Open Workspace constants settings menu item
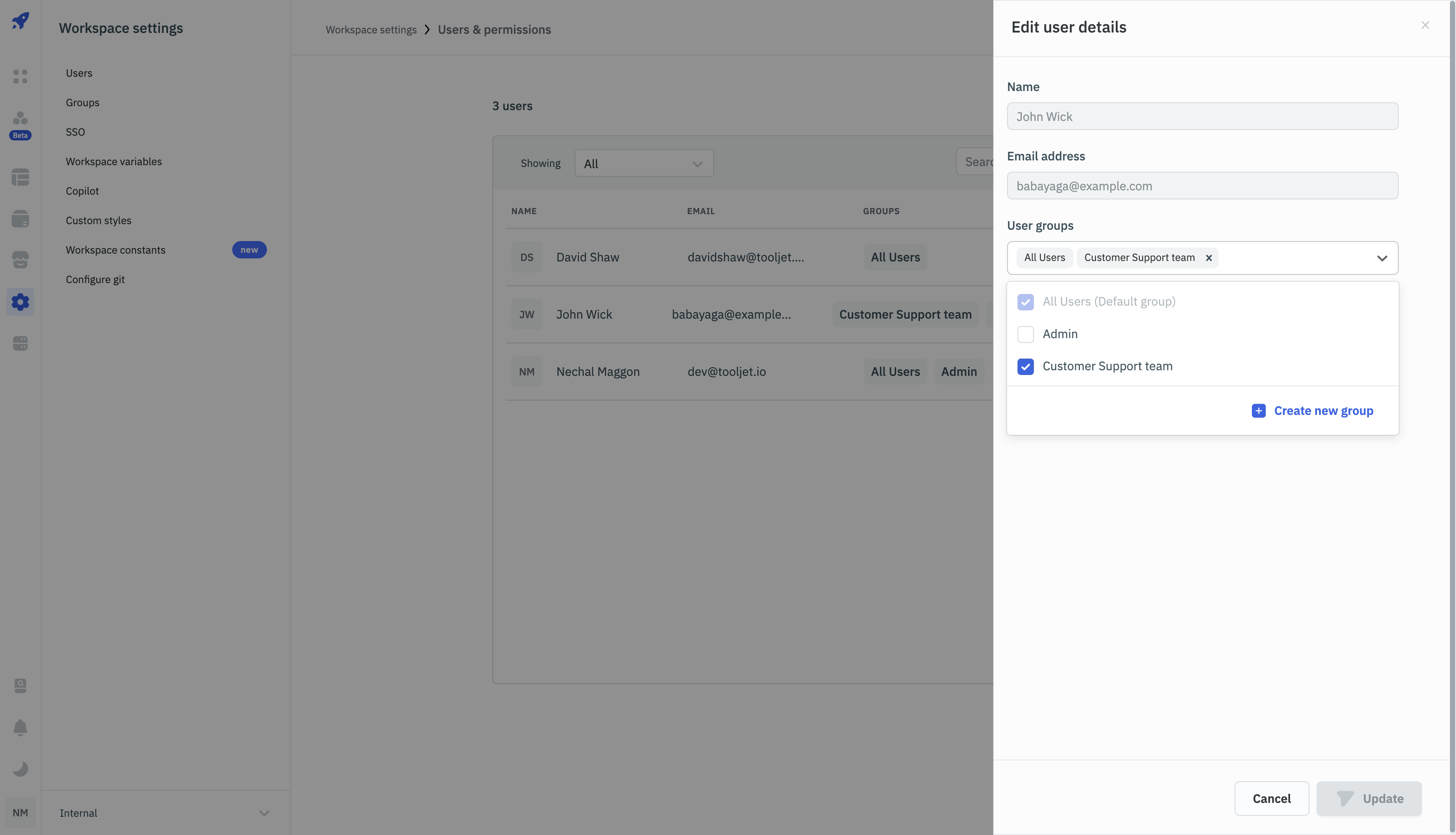The width and height of the screenshot is (1456, 835). 115,250
